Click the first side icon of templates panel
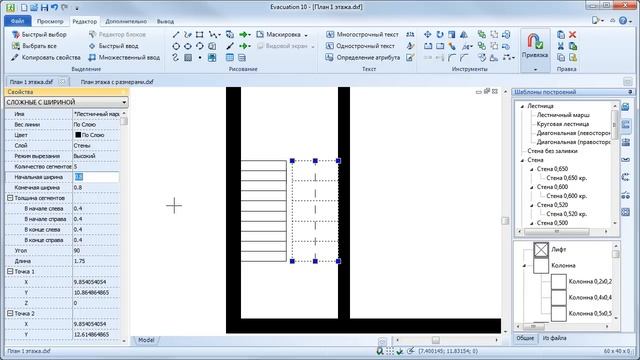This screenshot has width=640, height=360. pyautogui.click(x=625, y=107)
